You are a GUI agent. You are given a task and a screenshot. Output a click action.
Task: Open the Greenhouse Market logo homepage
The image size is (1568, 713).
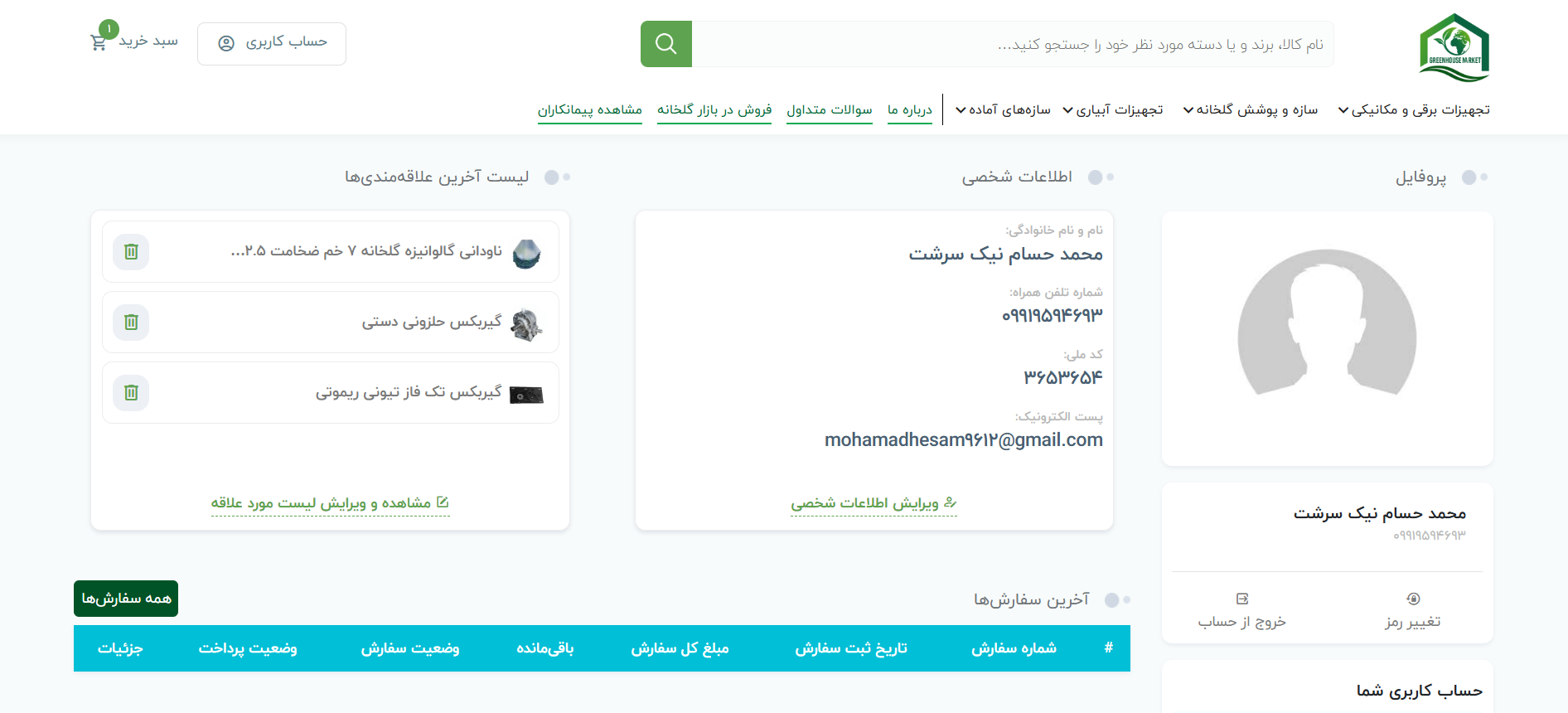(x=1454, y=47)
